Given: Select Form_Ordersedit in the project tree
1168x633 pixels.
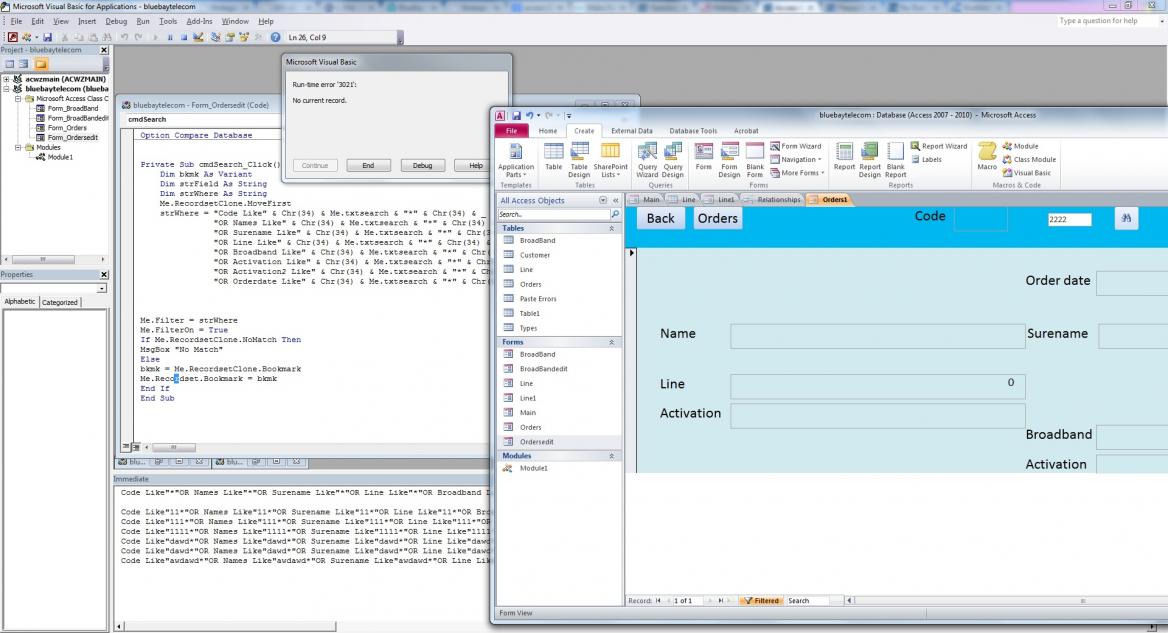Looking at the screenshot, I should click(x=72, y=138).
